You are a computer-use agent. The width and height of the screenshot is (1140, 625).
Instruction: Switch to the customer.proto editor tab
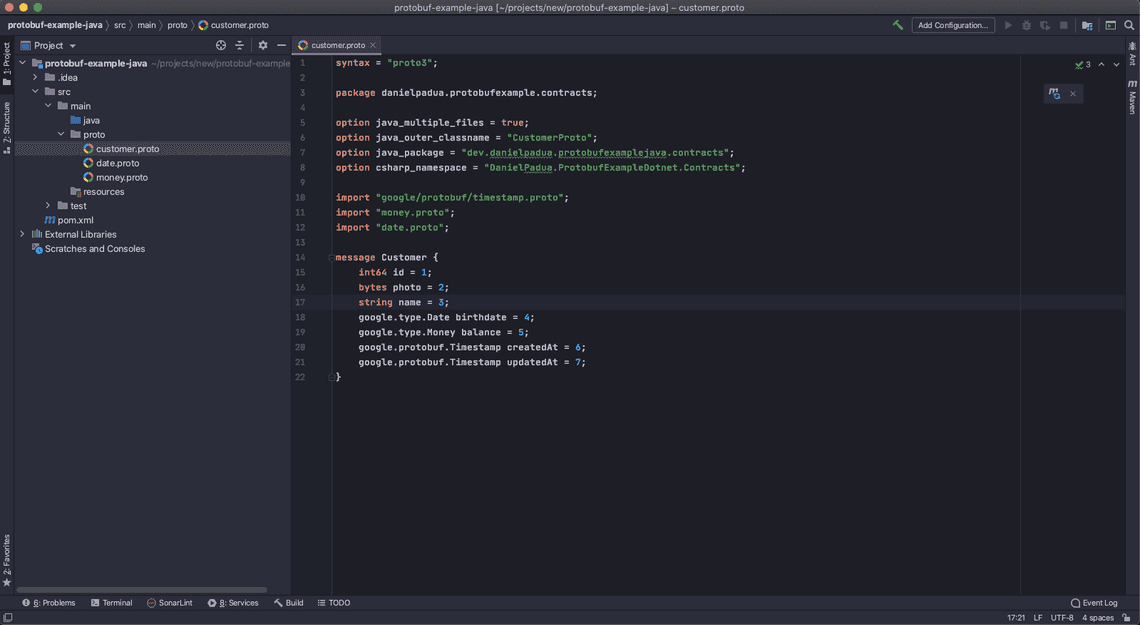point(337,44)
